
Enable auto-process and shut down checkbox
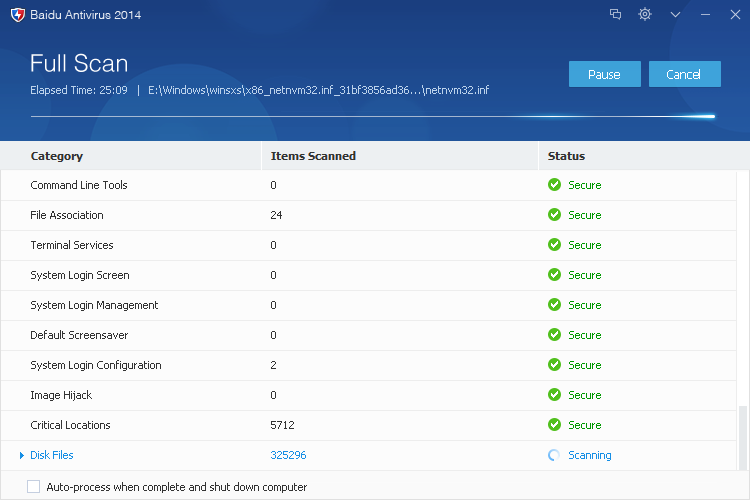[x=33, y=487]
